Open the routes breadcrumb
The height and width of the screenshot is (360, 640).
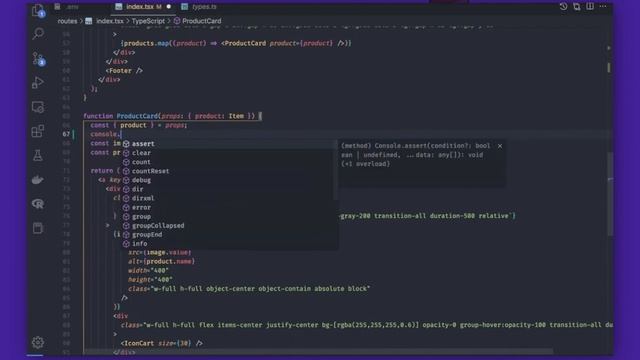click(67, 21)
